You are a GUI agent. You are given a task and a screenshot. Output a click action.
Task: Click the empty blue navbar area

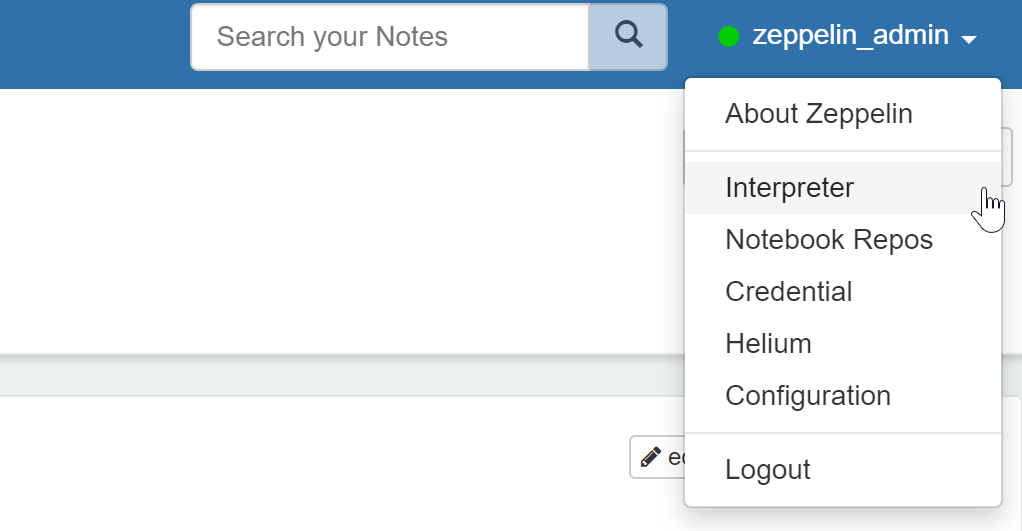click(x=91, y=42)
